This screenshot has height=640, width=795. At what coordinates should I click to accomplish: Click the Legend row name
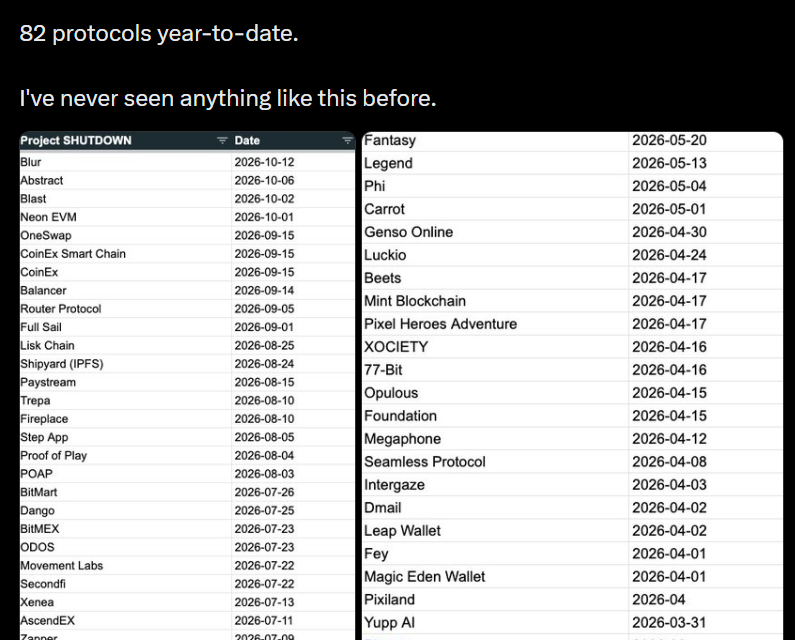pos(388,163)
